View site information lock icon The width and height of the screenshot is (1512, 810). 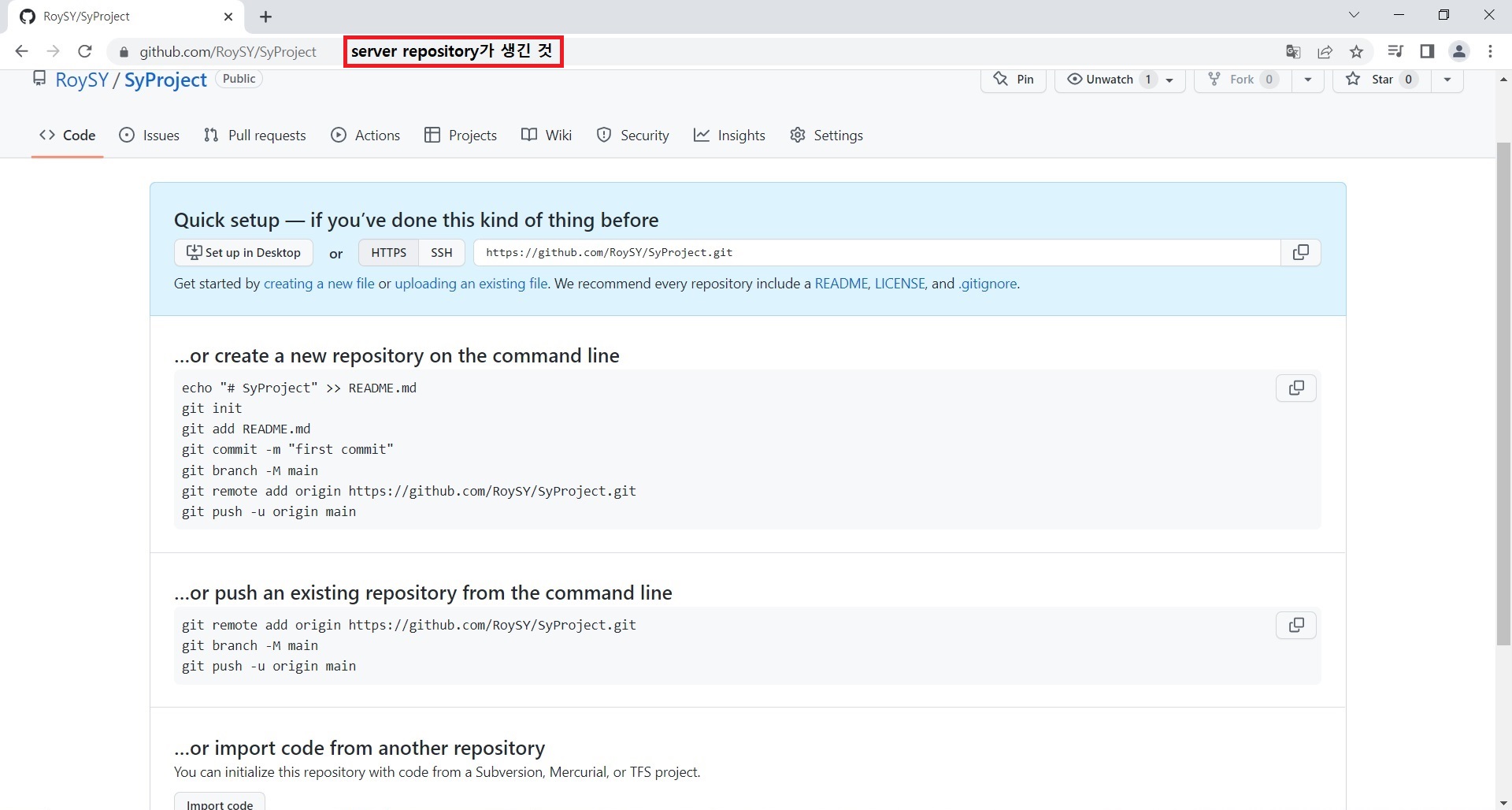(x=123, y=52)
